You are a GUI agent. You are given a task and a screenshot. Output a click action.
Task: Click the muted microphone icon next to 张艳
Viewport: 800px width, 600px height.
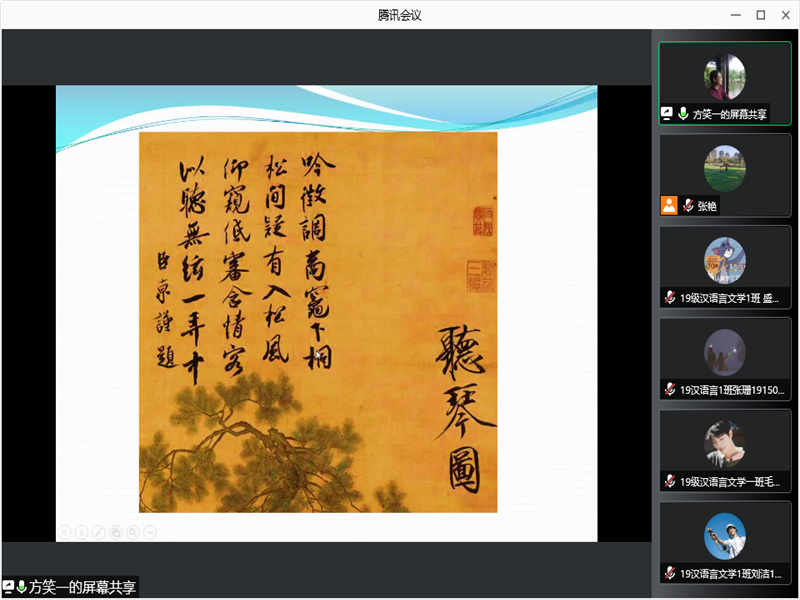688,205
